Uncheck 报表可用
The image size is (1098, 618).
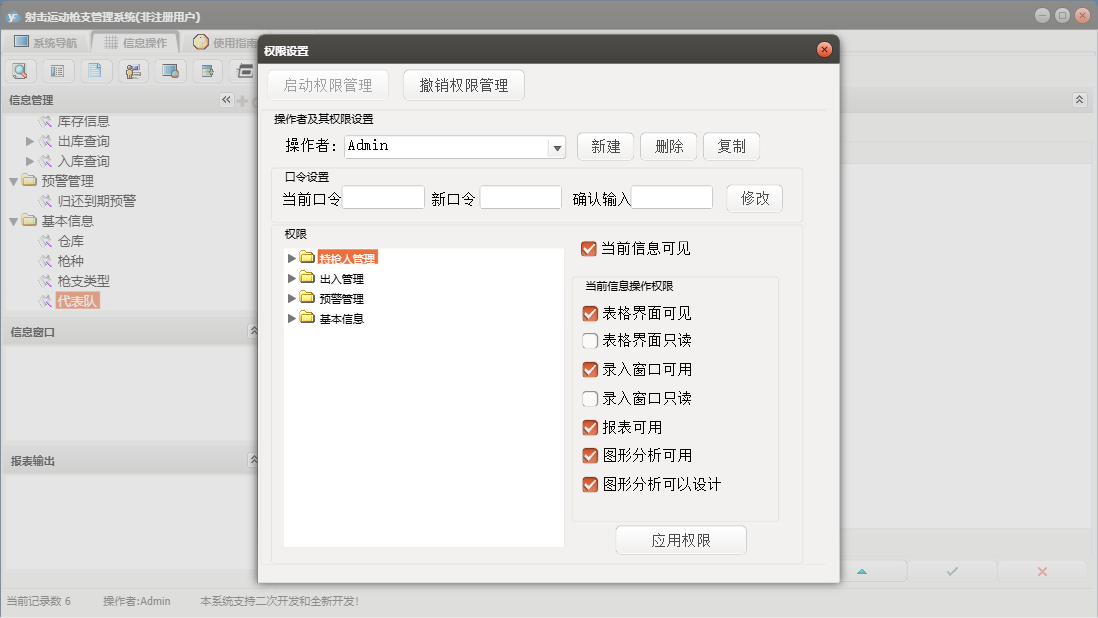590,428
